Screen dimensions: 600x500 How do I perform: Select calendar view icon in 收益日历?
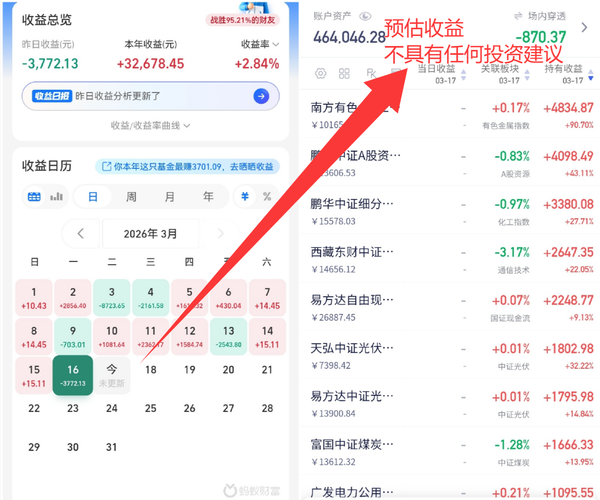click(x=34, y=197)
